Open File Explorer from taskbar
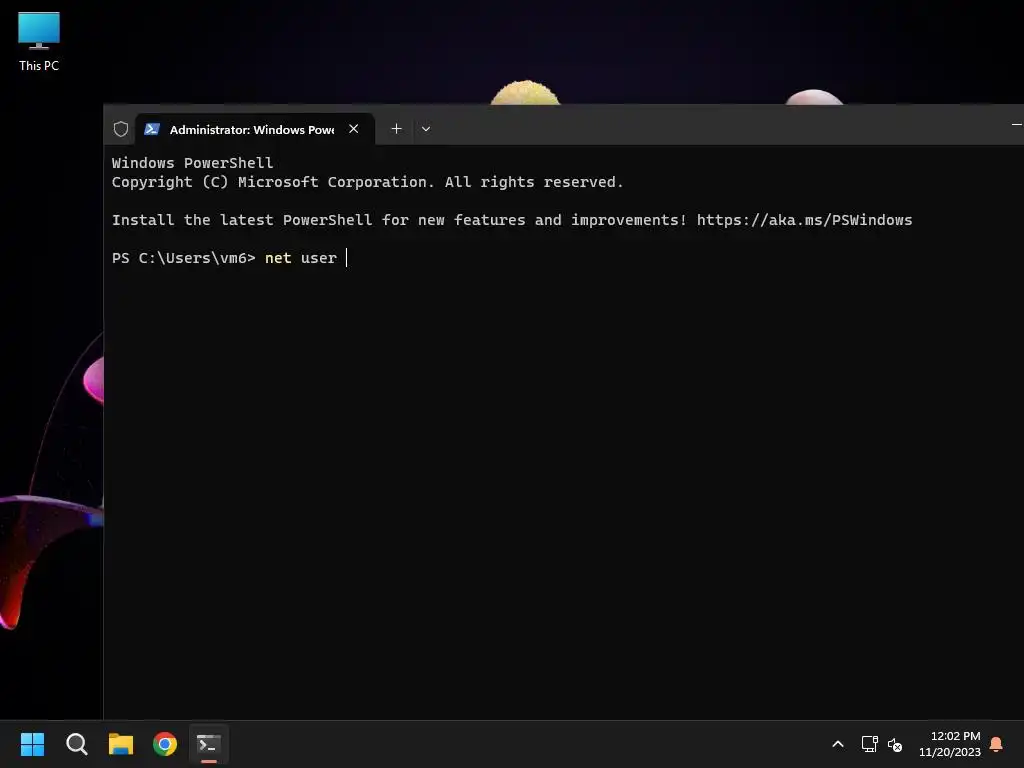The image size is (1024, 768). pyautogui.click(x=121, y=744)
